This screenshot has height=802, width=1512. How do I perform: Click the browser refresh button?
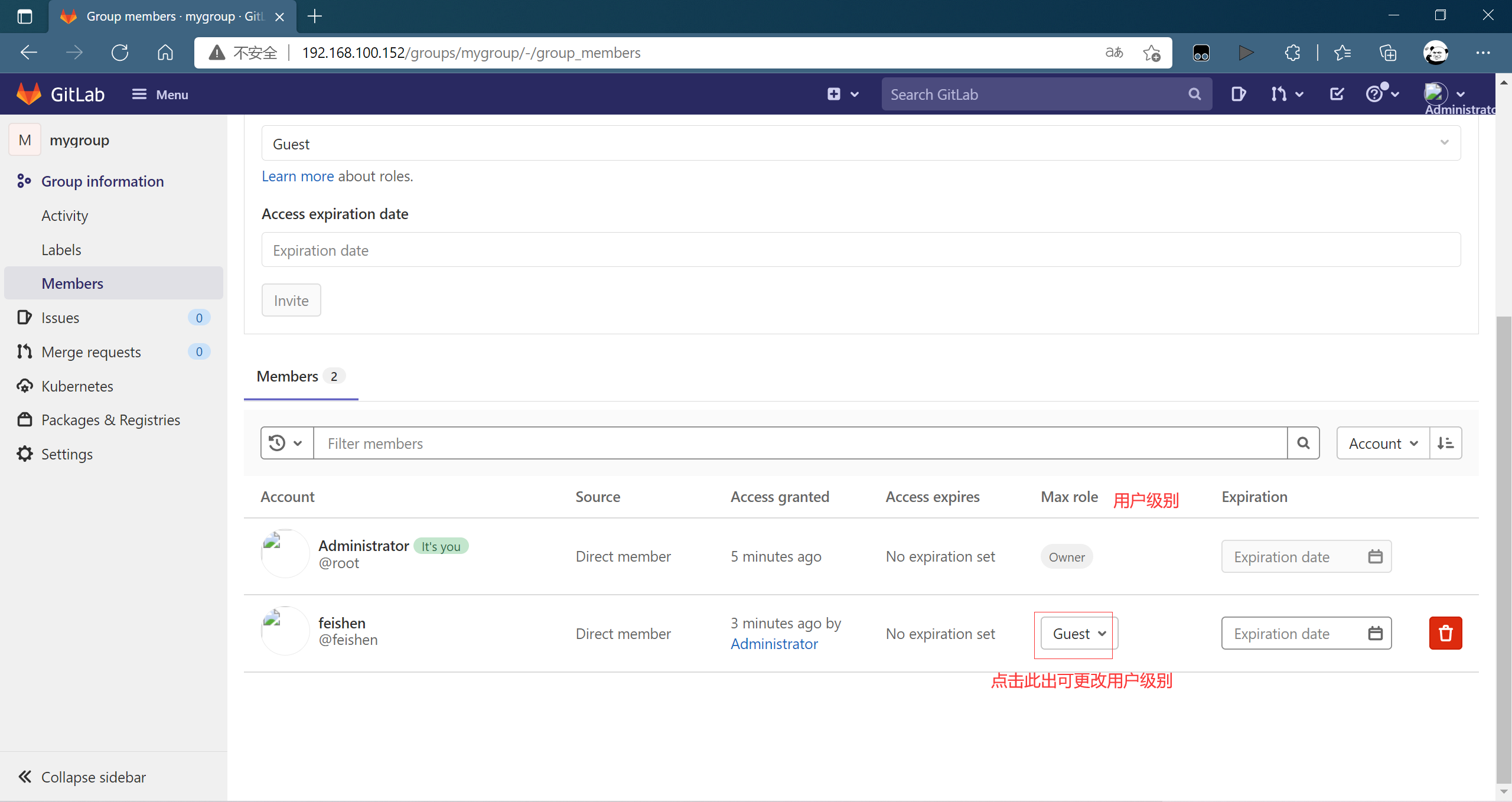pos(120,53)
